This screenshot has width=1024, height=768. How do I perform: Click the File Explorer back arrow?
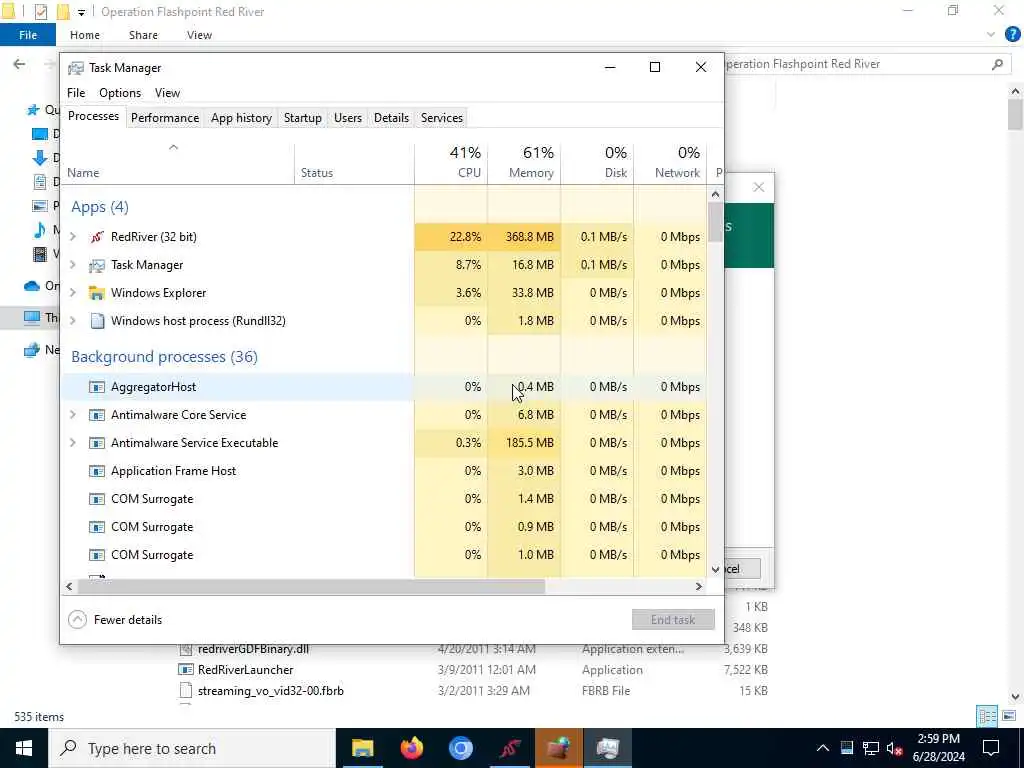pos(20,64)
